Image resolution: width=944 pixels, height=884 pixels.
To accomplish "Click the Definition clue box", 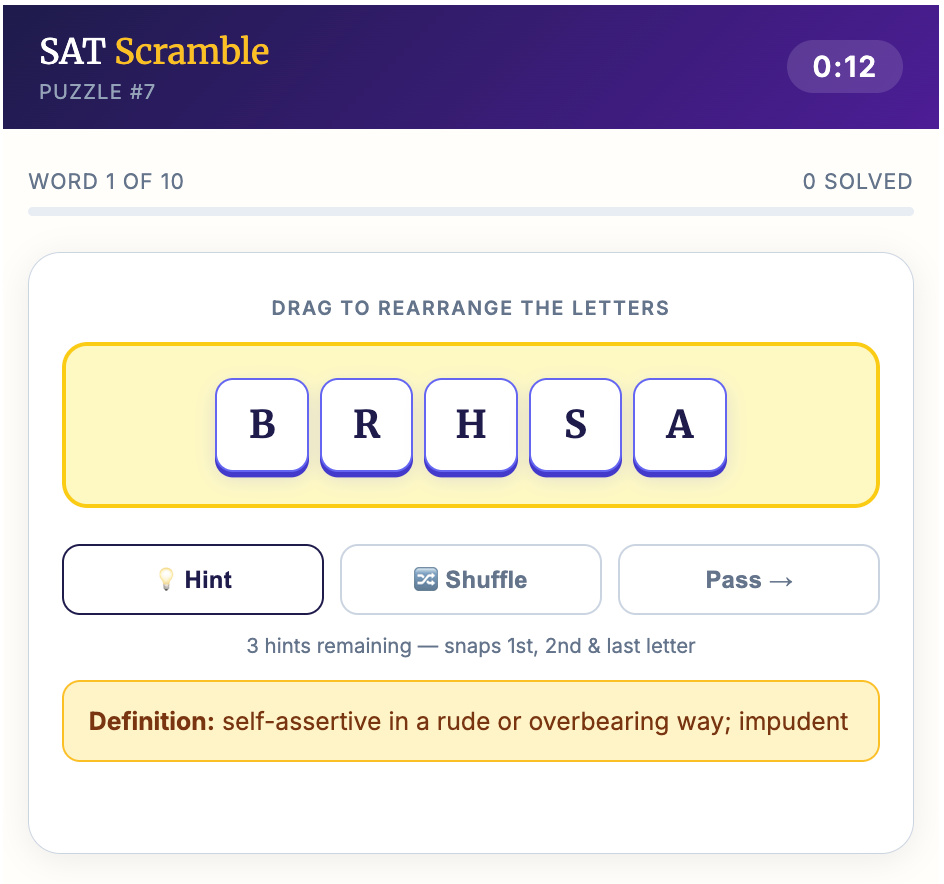I will coord(471,721).
